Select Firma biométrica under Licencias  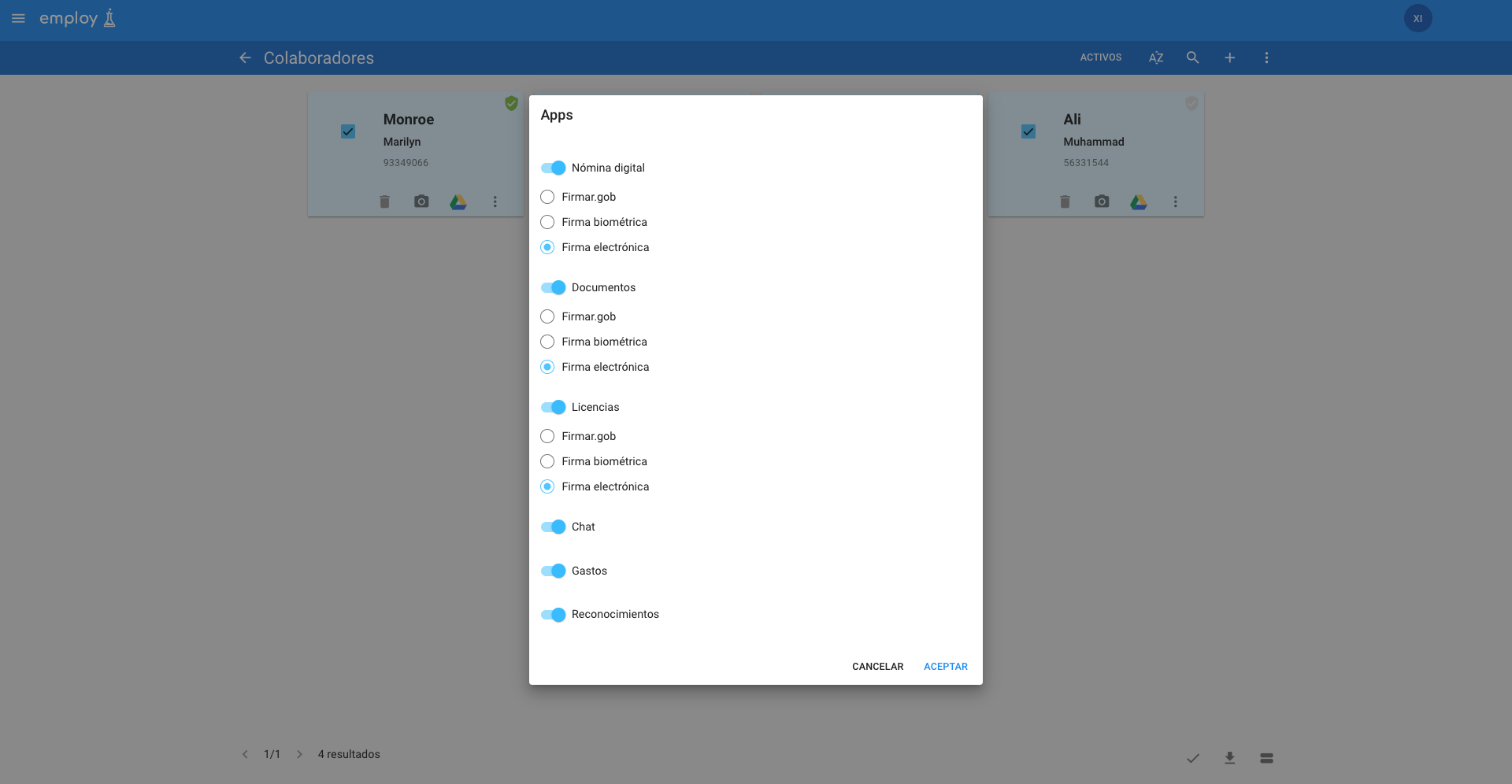pos(547,461)
